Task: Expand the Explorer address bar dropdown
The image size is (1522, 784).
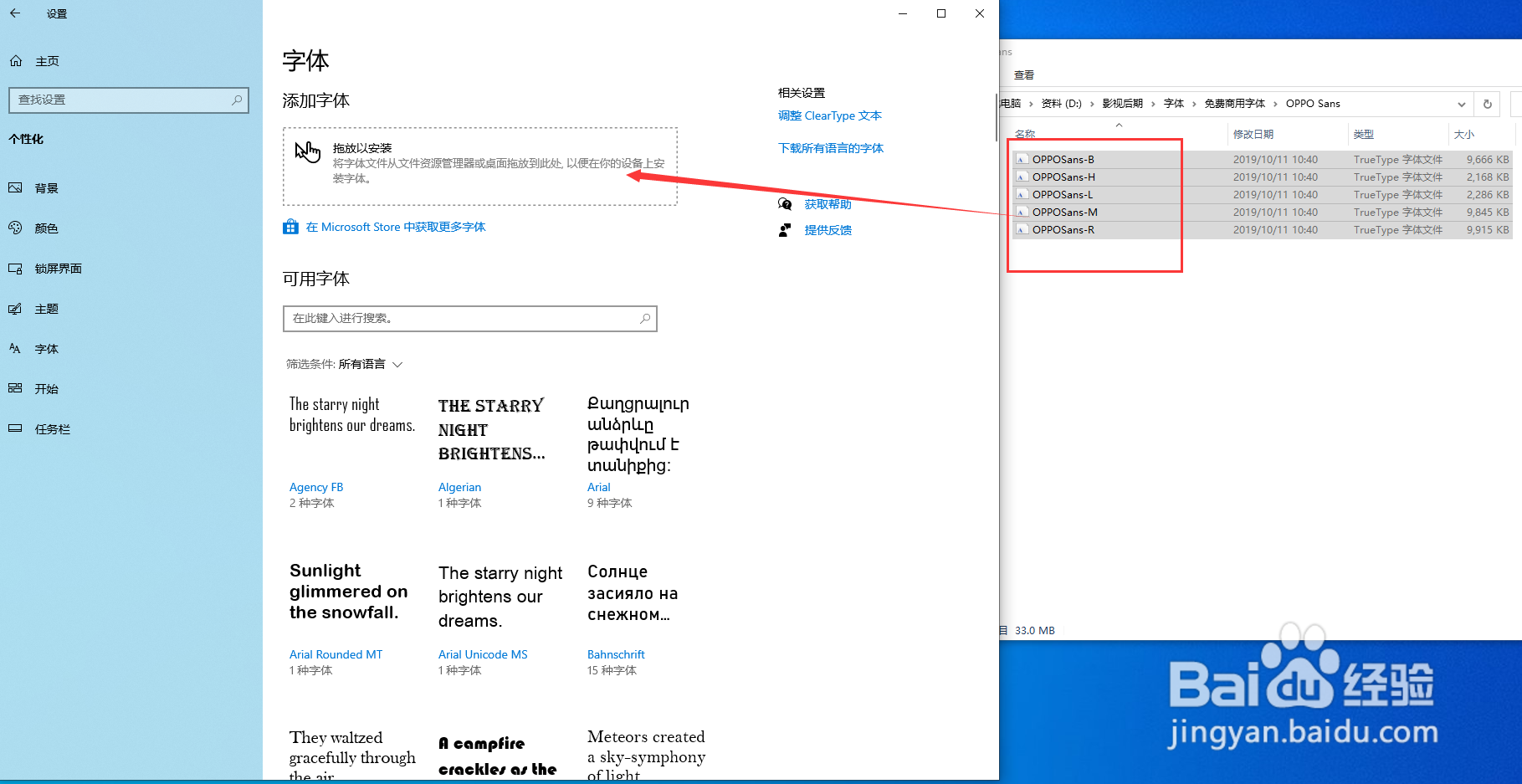Action: pyautogui.click(x=1461, y=105)
